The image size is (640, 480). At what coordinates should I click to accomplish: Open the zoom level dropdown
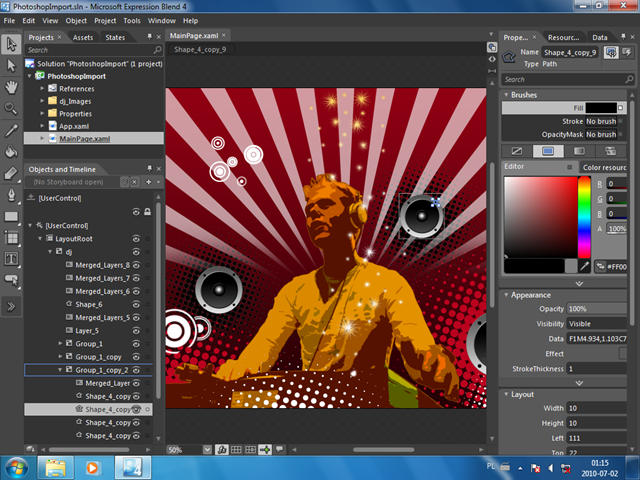tap(207, 450)
